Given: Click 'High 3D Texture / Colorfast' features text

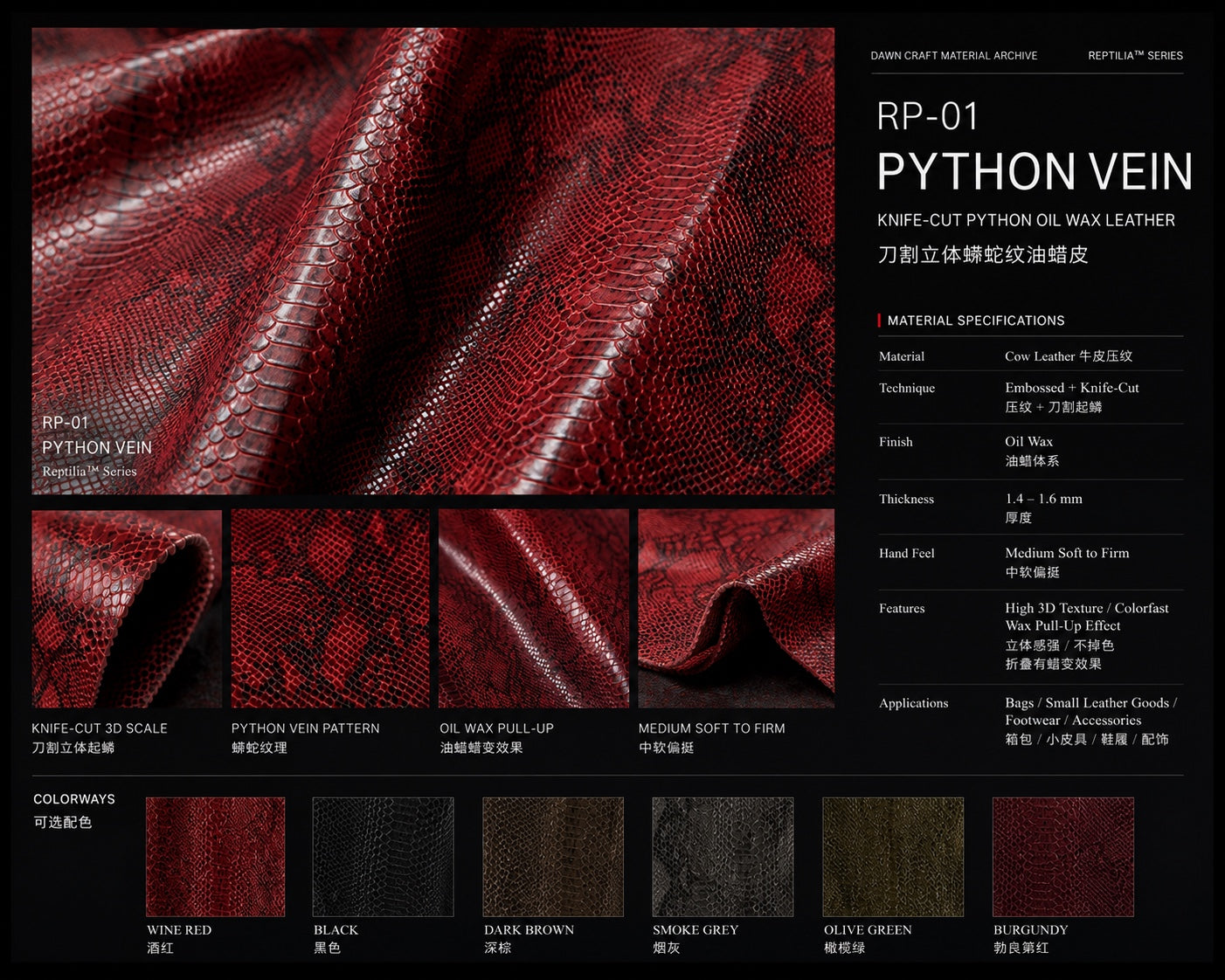Looking at the screenshot, I should click(1087, 608).
